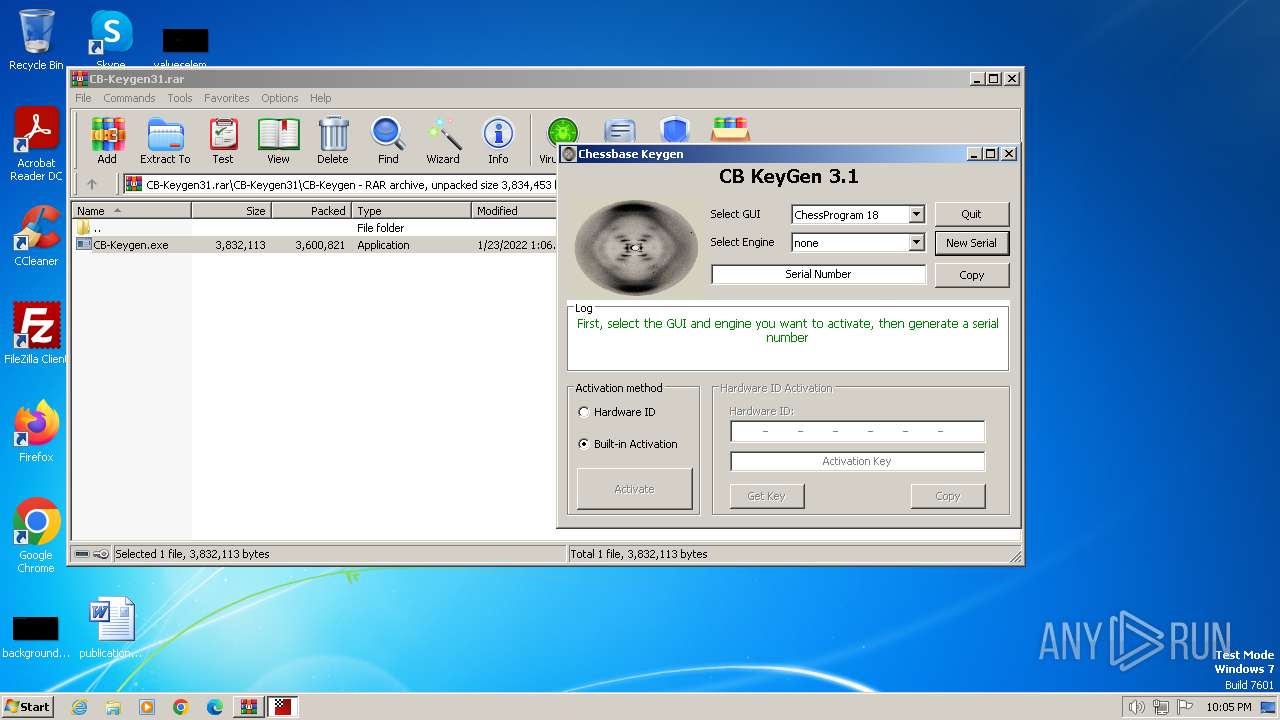
Task: Click the Hardware ID input field
Action: (x=857, y=431)
